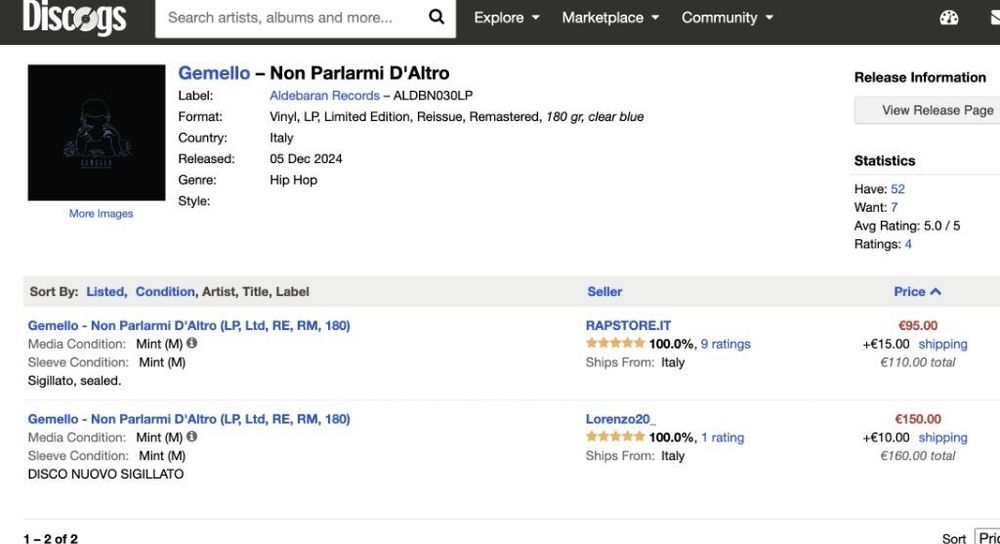Click in the search artists input field
1000x544 pixels.
tap(290, 18)
